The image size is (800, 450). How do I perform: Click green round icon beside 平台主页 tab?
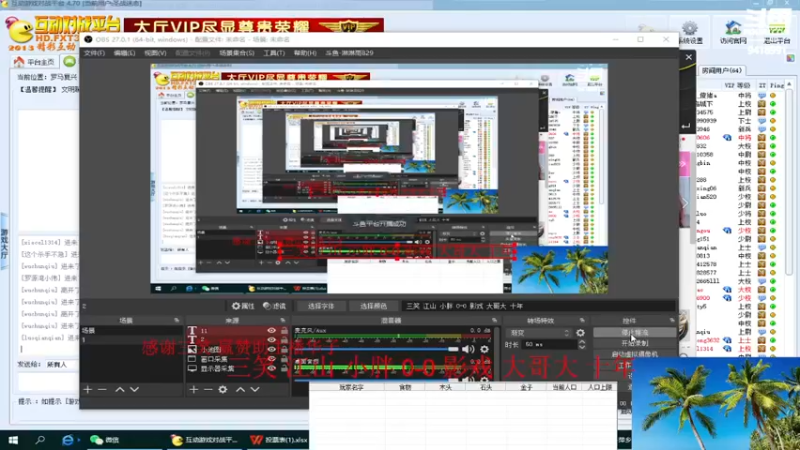[69, 62]
